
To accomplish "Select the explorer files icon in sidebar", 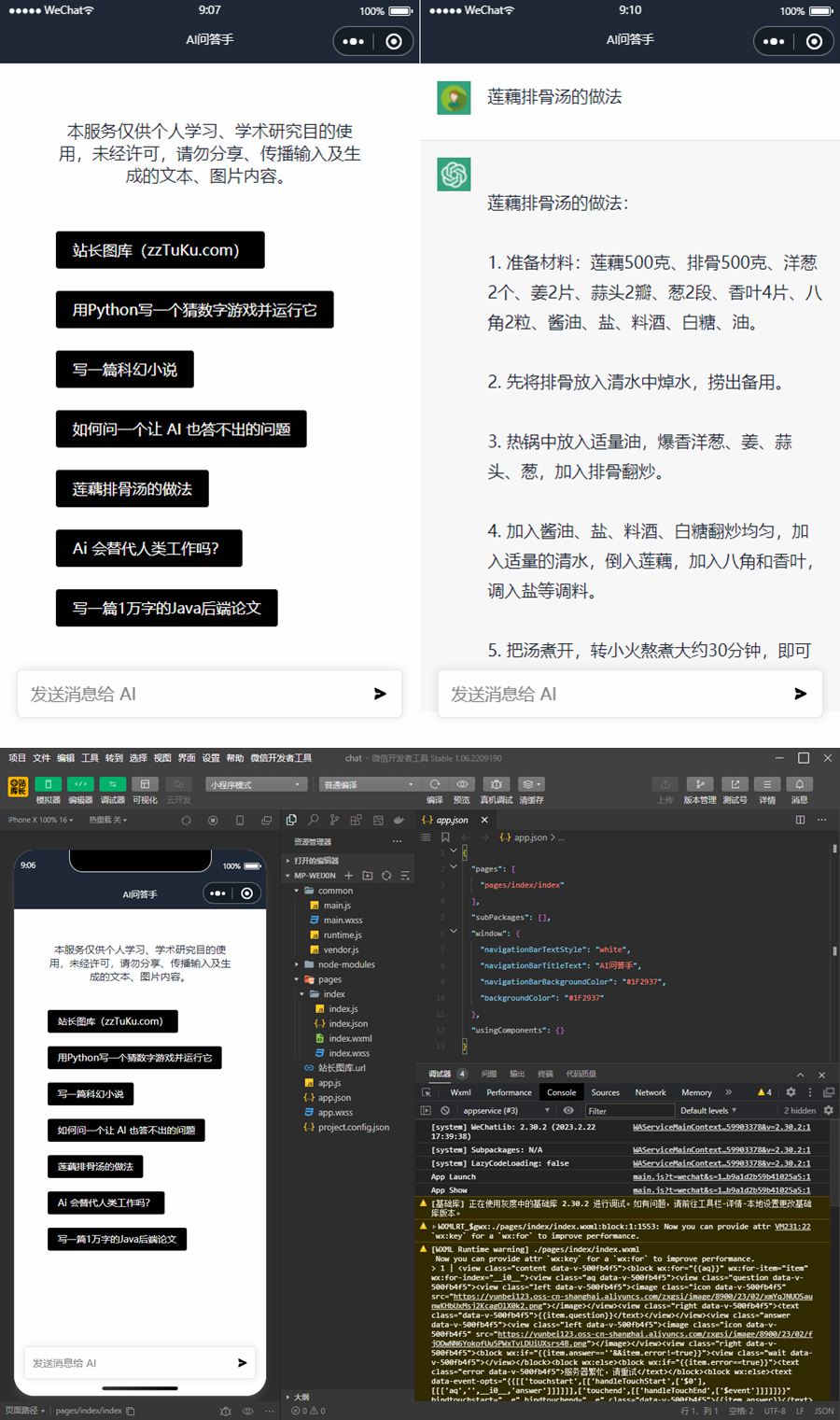I will click(291, 820).
